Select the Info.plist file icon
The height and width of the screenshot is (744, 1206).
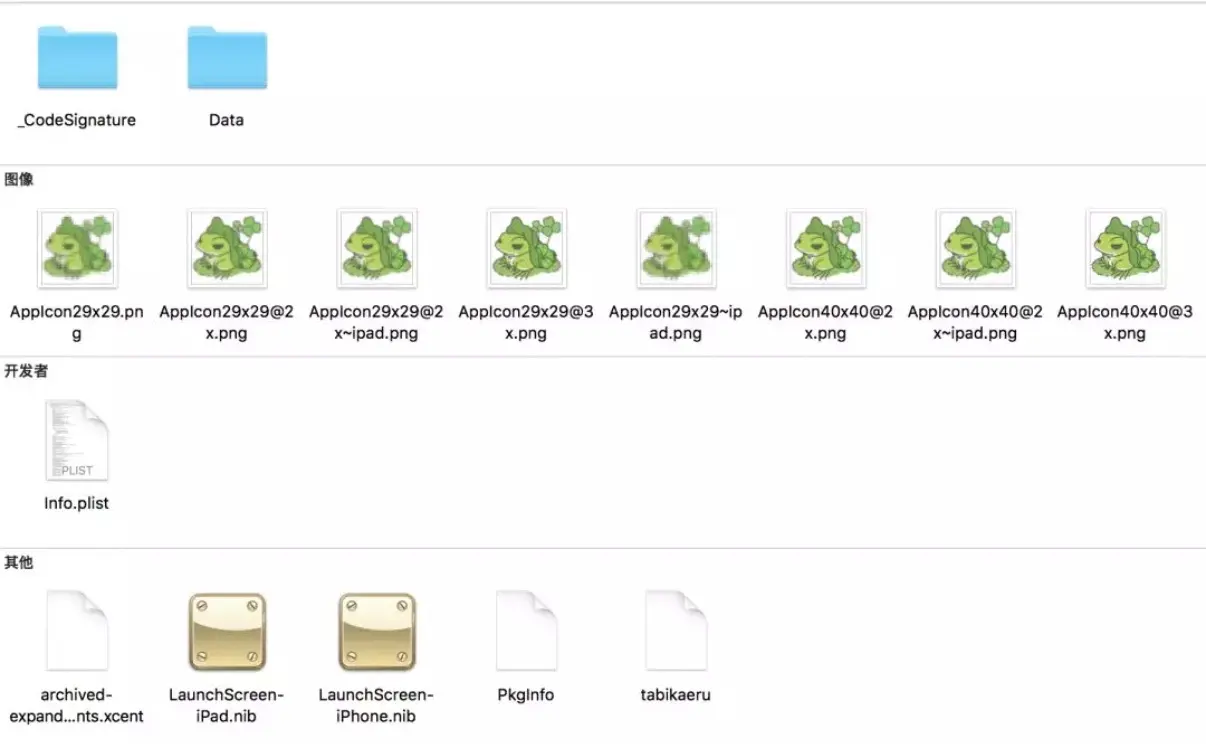77,440
